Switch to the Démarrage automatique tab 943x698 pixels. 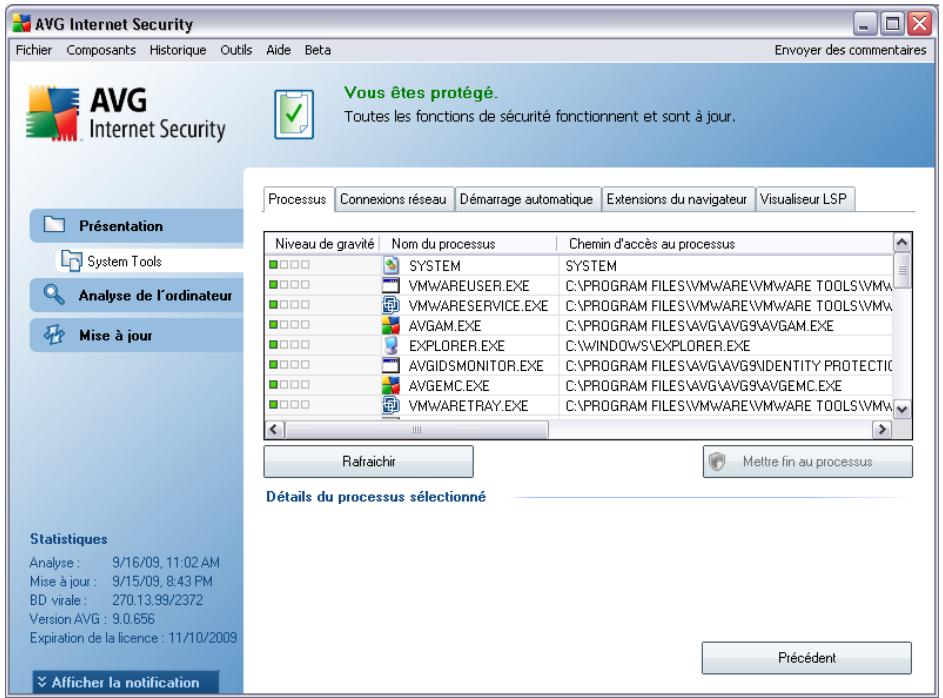click(x=526, y=199)
